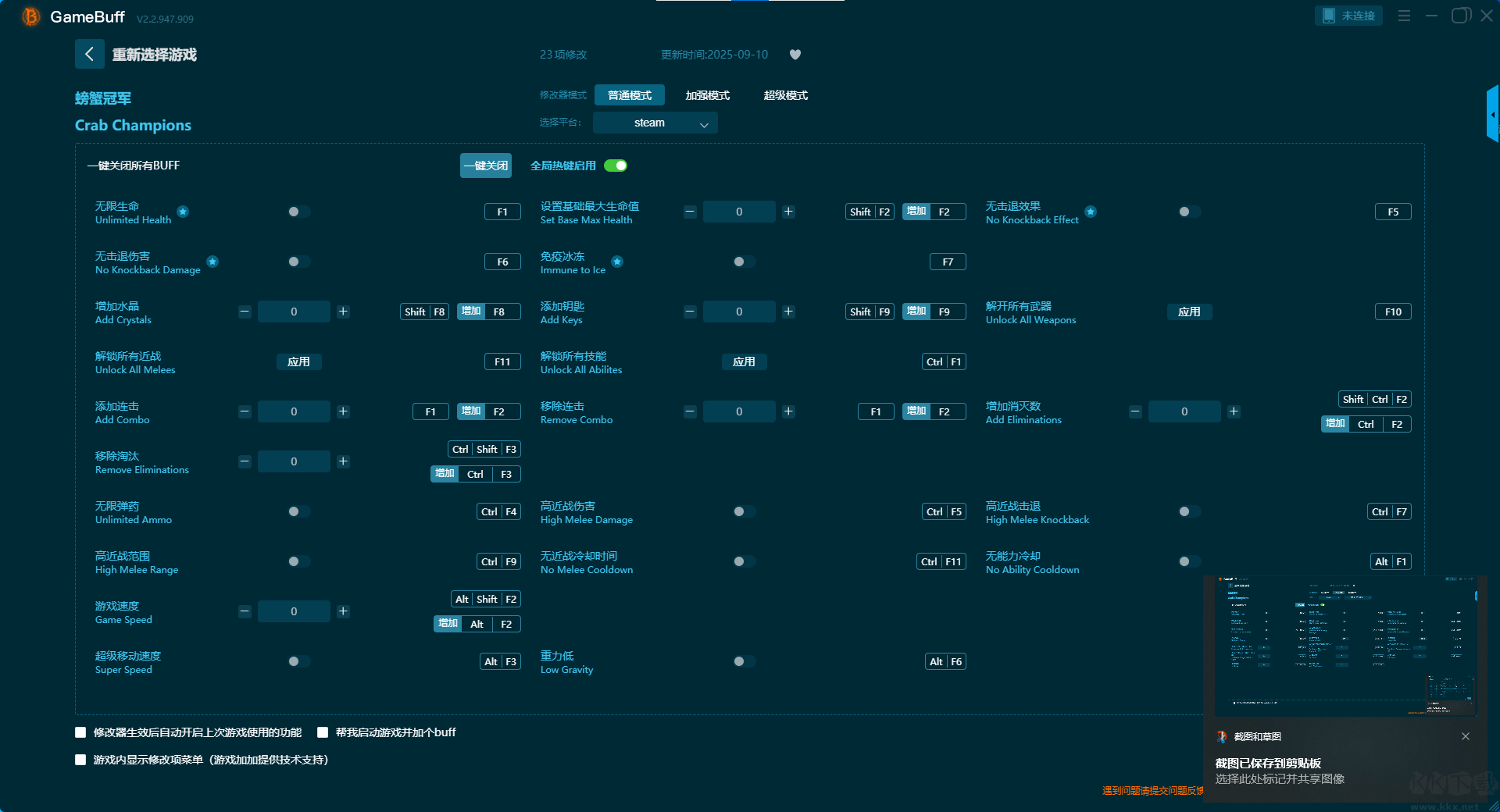The height and width of the screenshot is (812, 1500).
Task: Click Ctrl F4 hotkey for Unlimited Ammo
Action: (498, 511)
